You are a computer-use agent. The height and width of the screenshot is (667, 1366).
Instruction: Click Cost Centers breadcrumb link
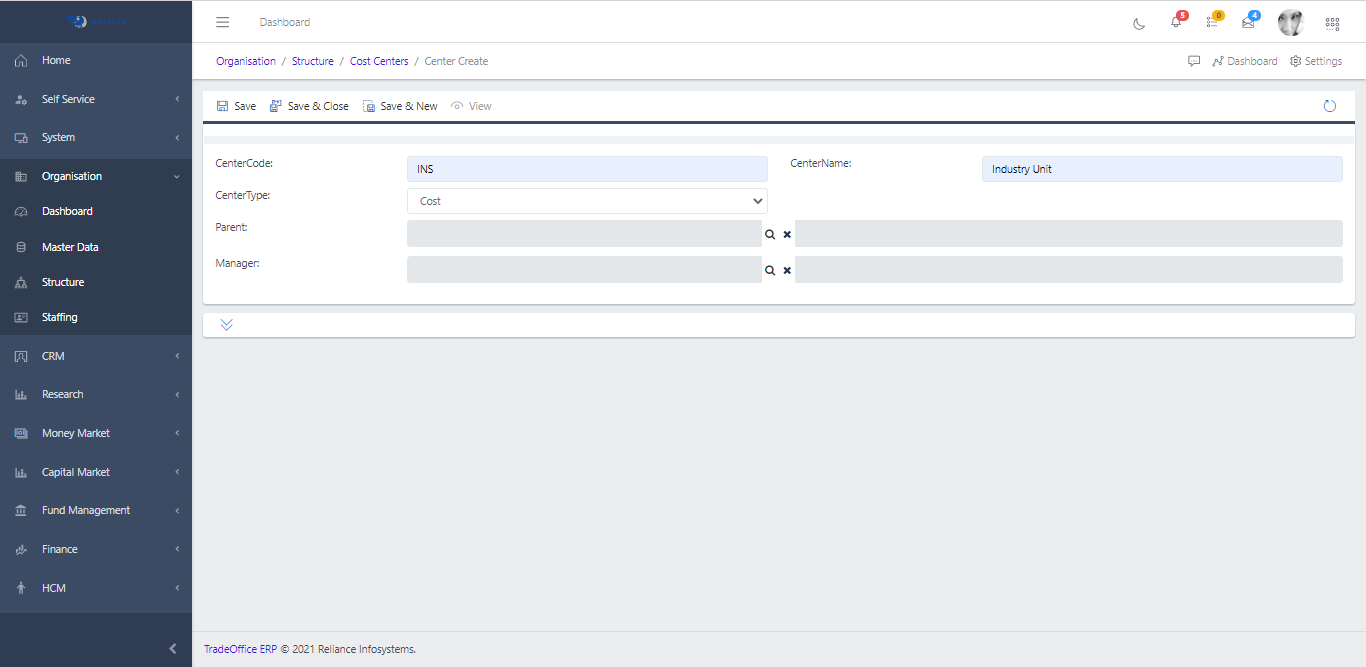379,61
